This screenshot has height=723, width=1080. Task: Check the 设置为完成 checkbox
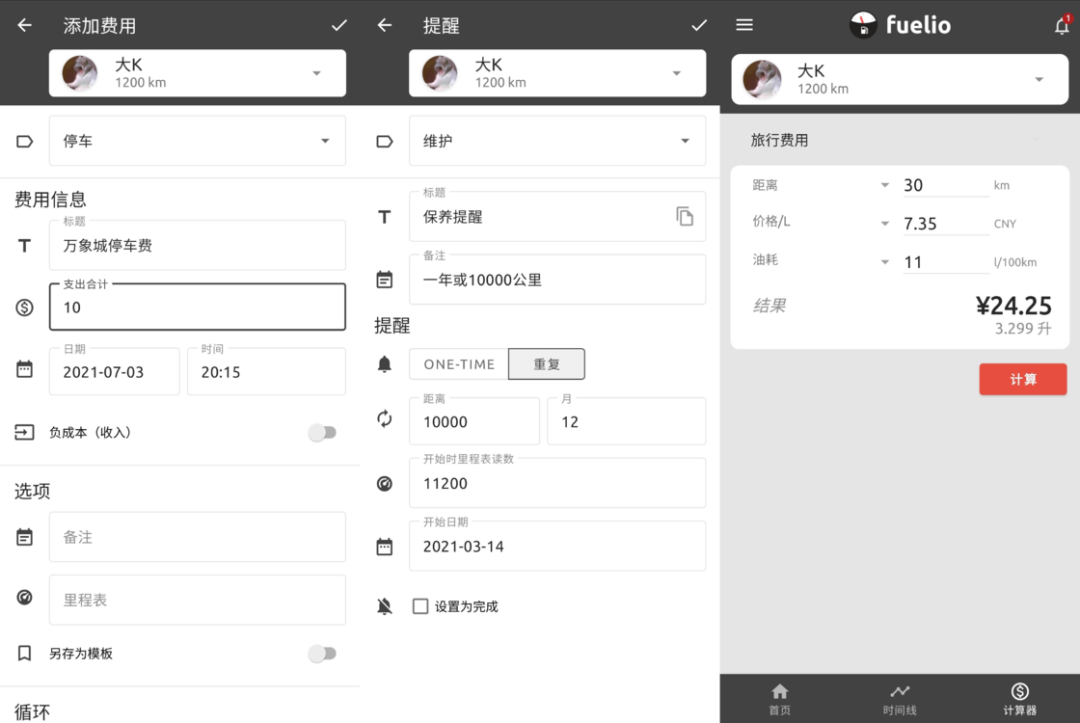coord(421,606)
